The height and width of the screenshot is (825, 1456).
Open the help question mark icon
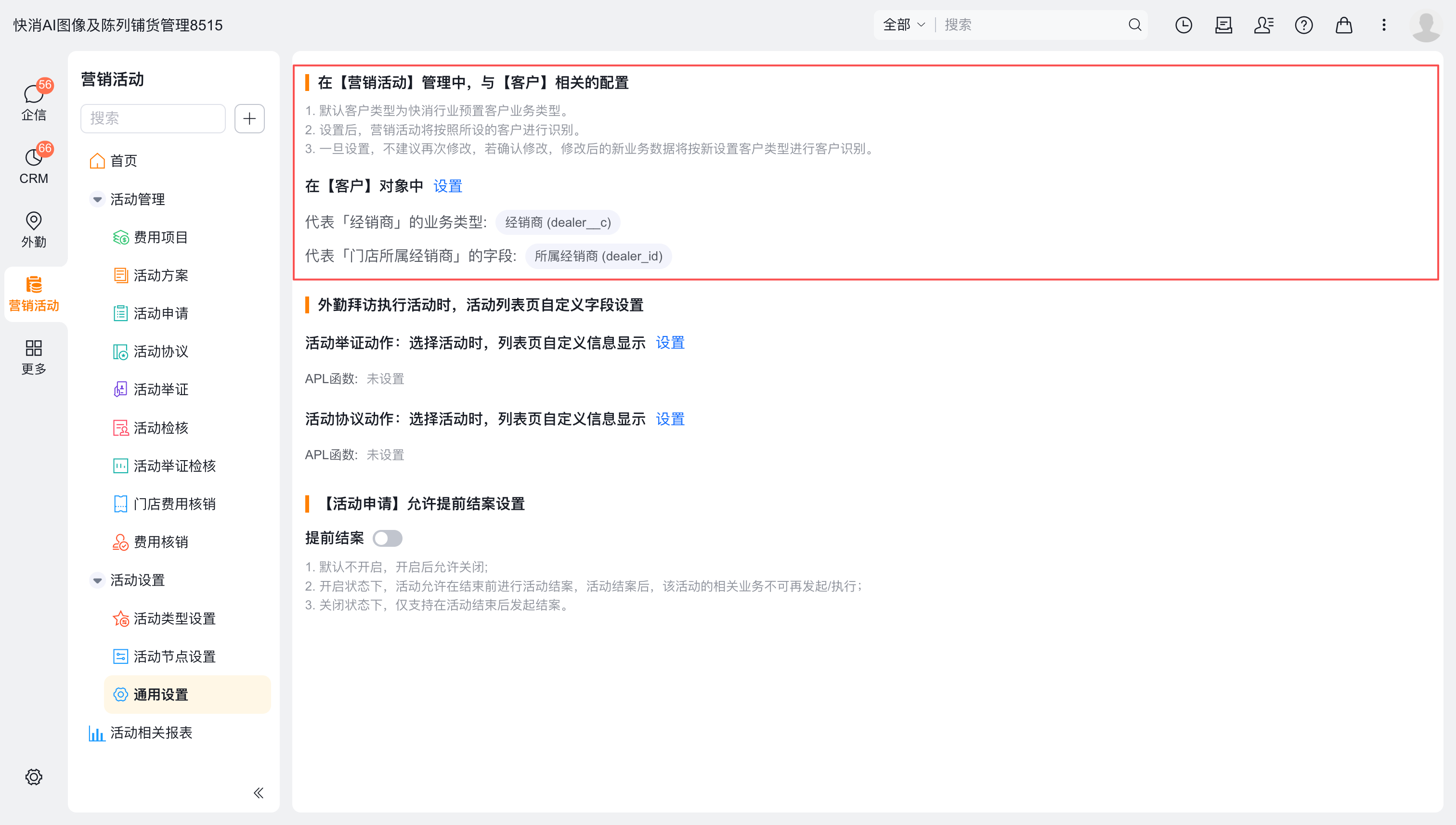click(1303, 25)
